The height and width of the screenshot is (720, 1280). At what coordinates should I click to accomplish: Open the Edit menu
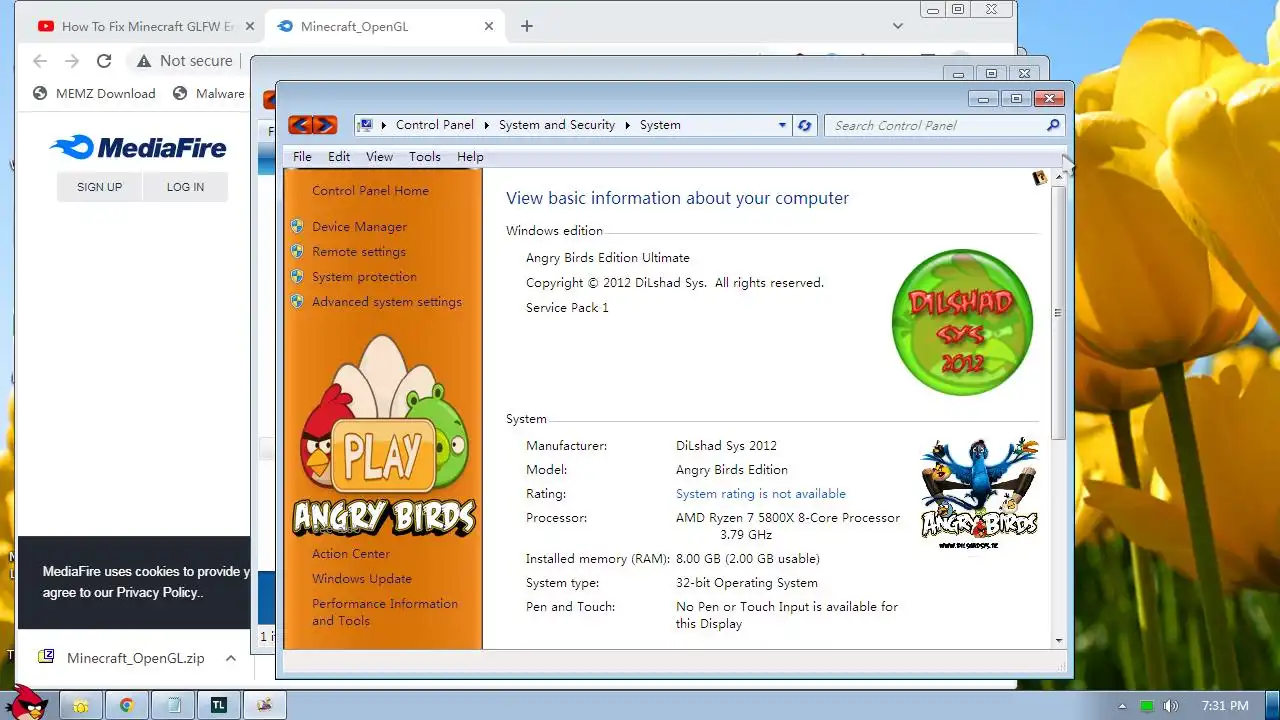[x=339, y=156]
